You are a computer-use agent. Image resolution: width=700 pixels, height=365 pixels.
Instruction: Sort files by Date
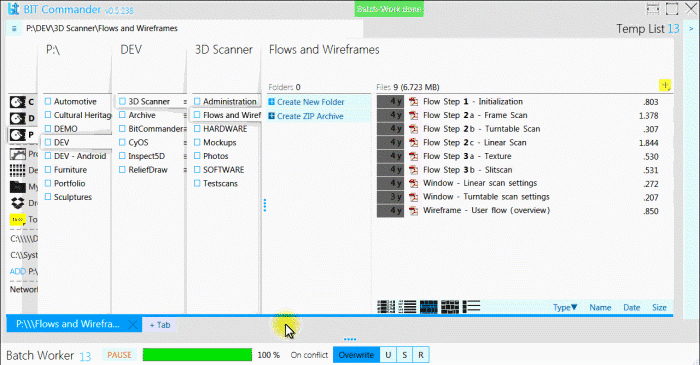[632, 307]
